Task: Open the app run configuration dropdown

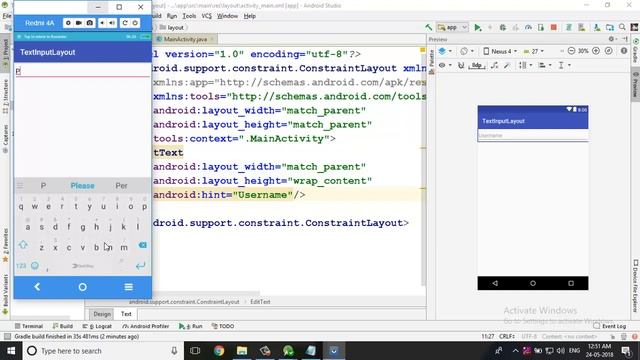Action: (x=452, y=27)
